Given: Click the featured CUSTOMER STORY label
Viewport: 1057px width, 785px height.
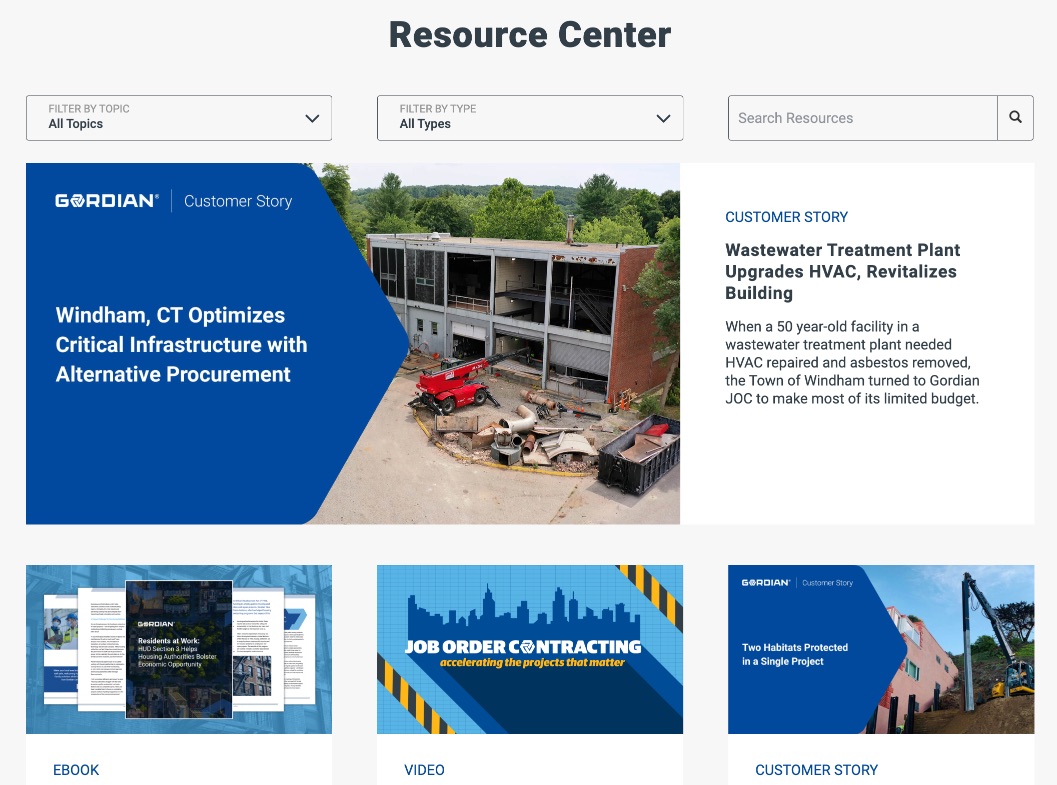Looking at the screenshot, I should [x=786, y=217].
